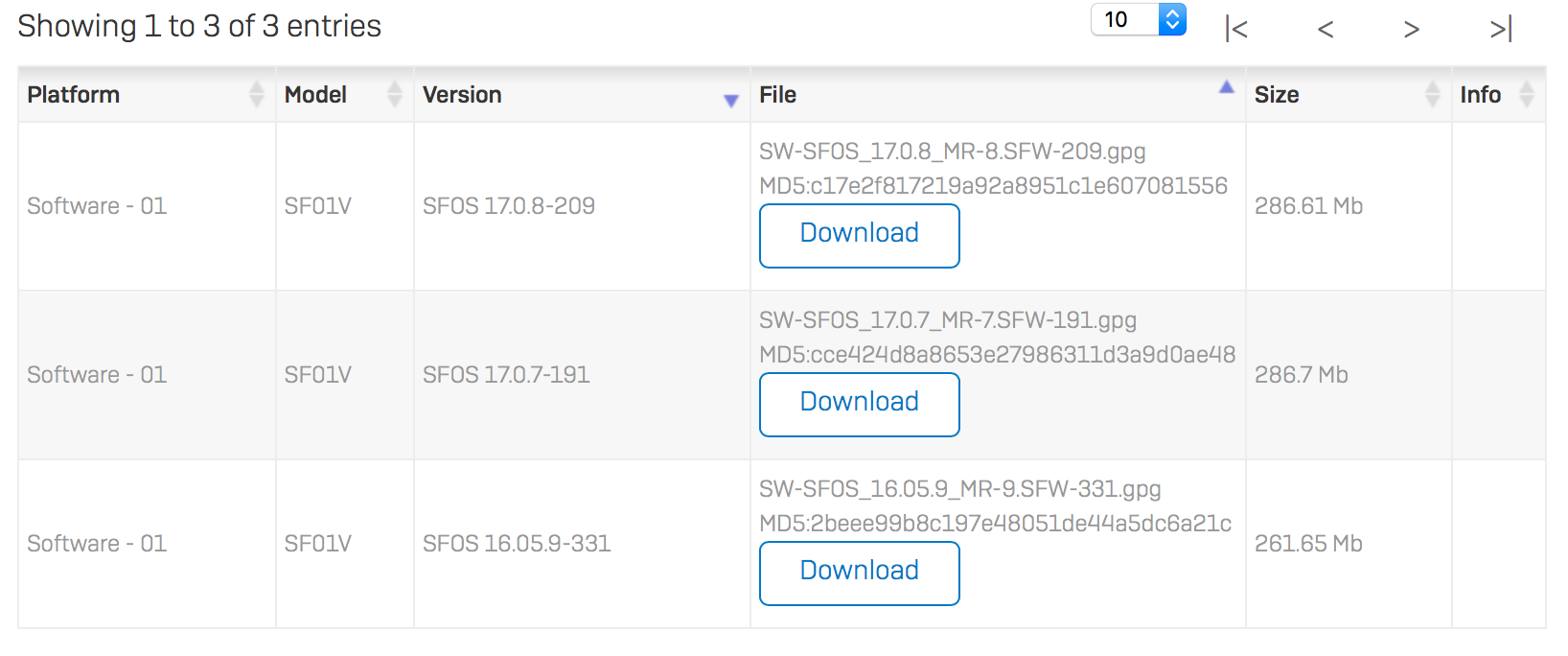Click version cell SFOS 16.05.9-331

517,544
